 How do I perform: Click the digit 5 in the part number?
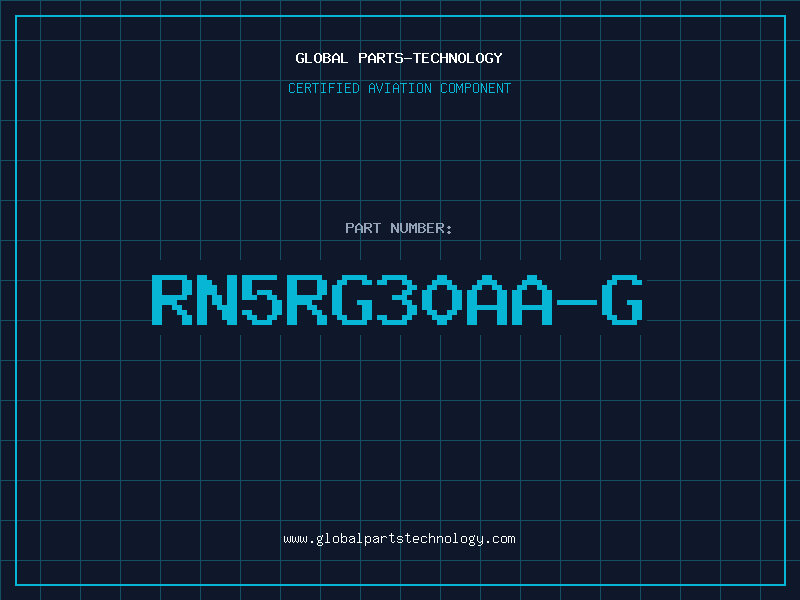click(x=262, y=299)
